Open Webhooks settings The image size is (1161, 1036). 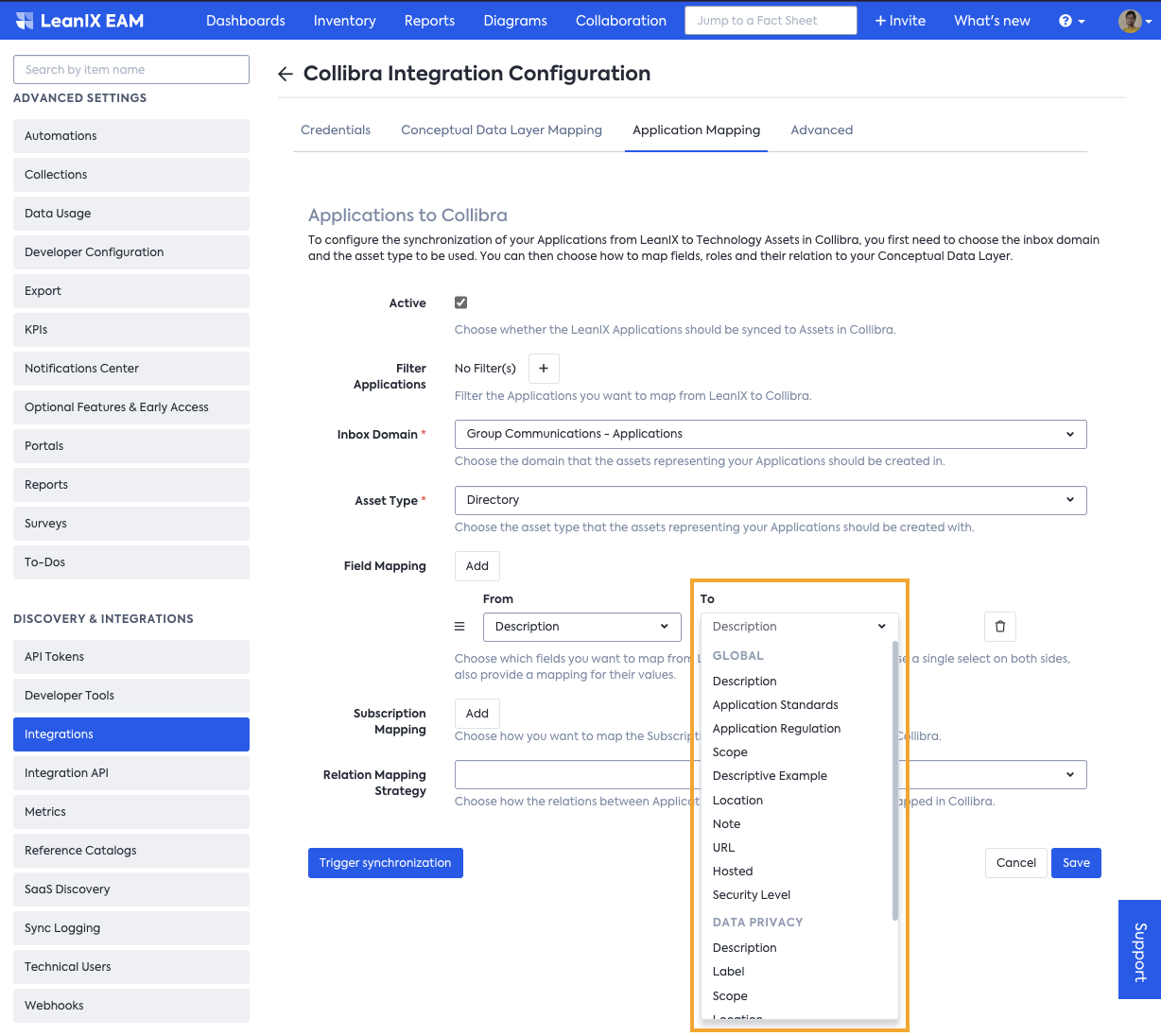click(x=131, y=1006)
